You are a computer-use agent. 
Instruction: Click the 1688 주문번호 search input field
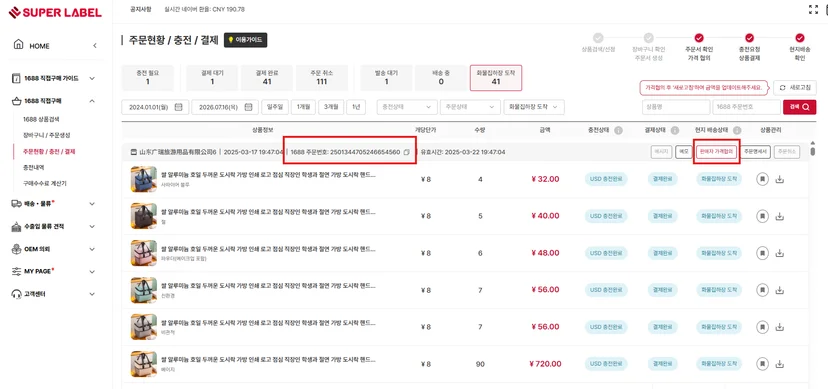[746, 107]
